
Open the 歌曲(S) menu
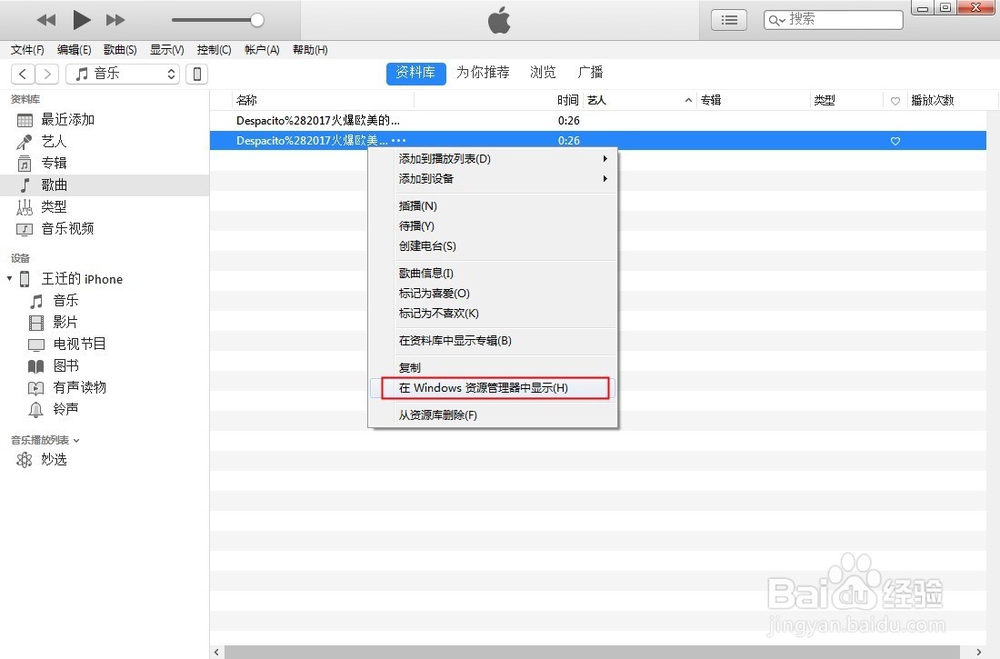click(x=120, y=50)
